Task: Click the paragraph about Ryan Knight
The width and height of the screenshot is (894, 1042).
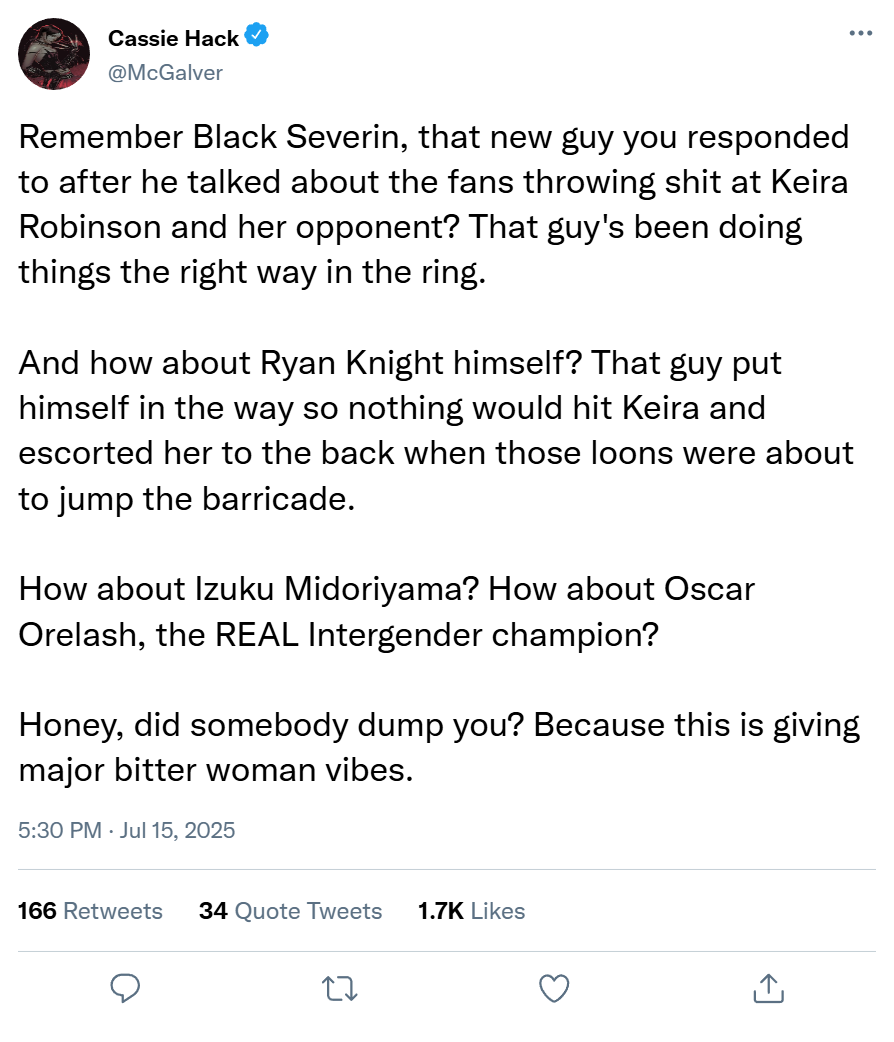Action: point(436,430)
